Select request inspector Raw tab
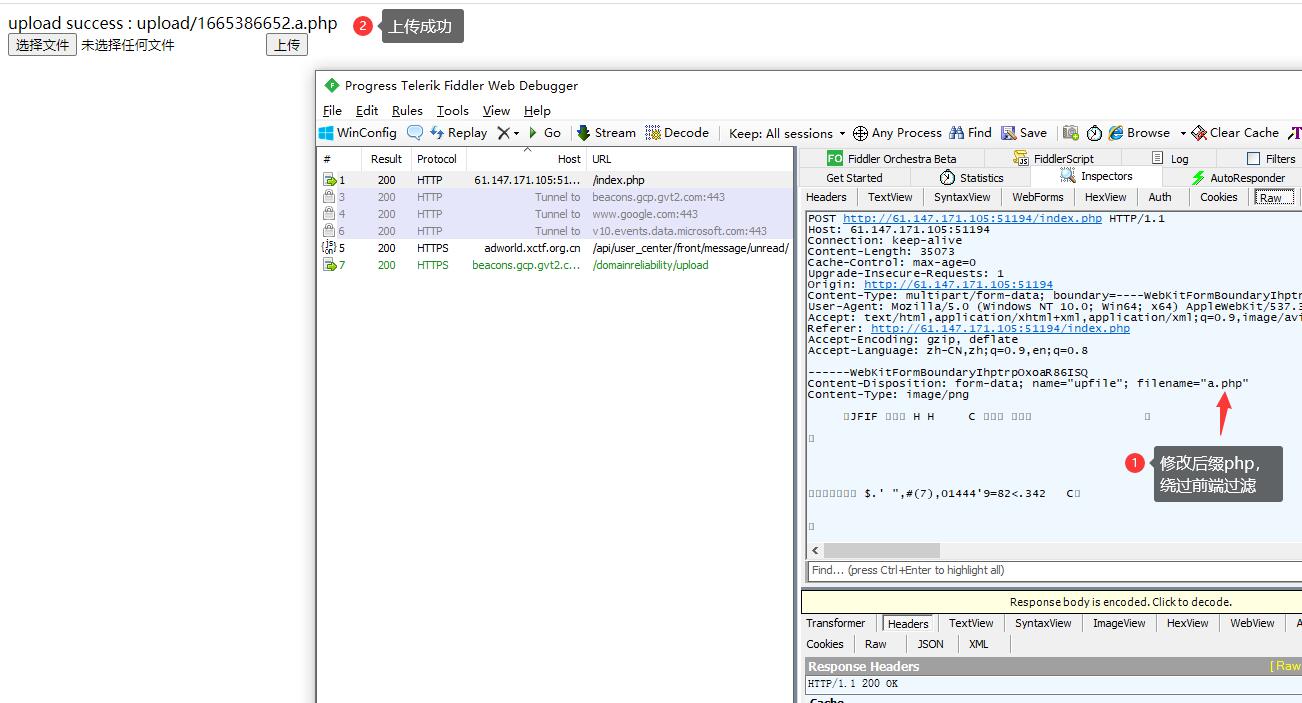1302x703 pixels. (1274, 197)
